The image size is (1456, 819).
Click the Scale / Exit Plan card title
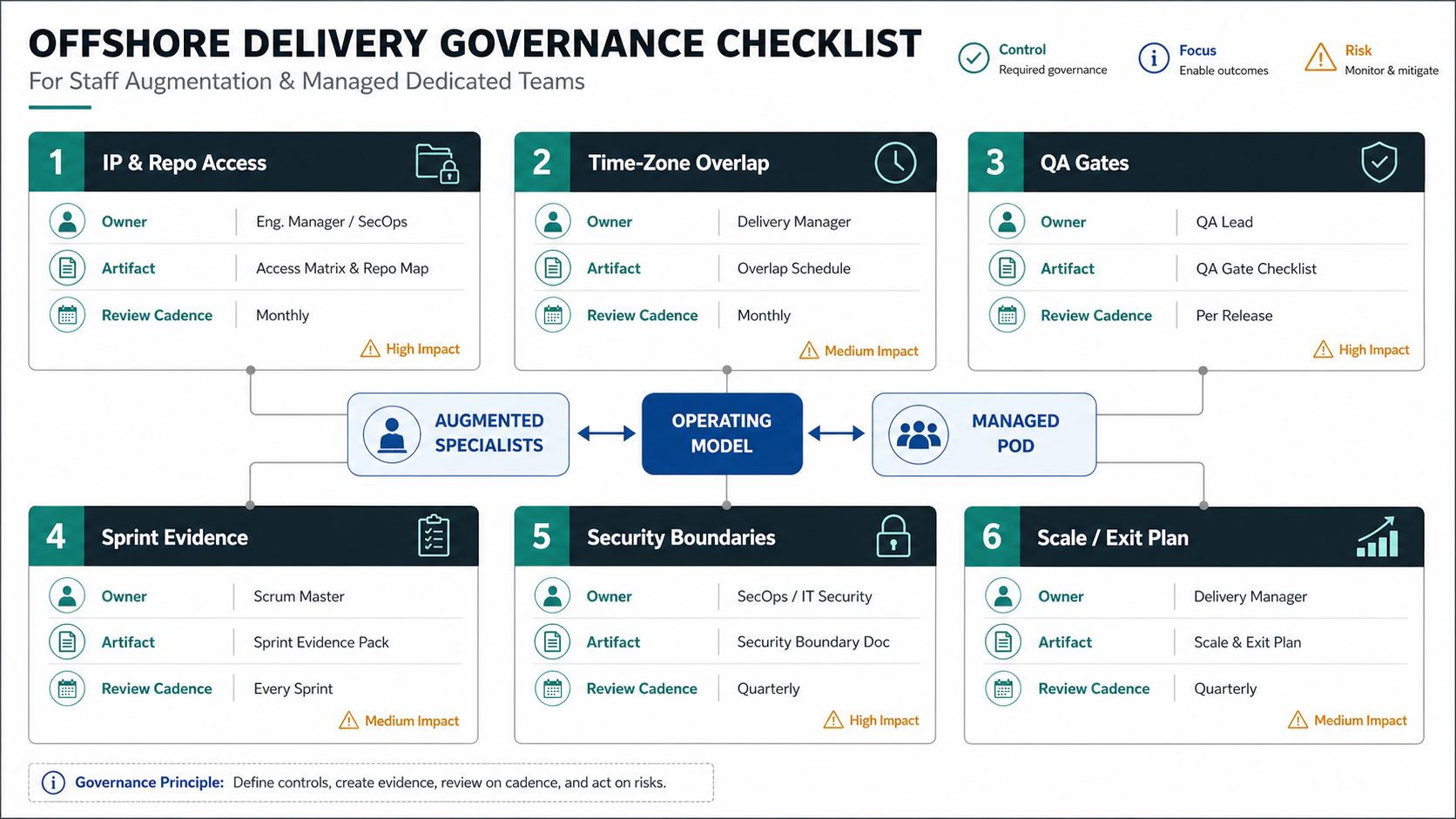[1113, 538]
